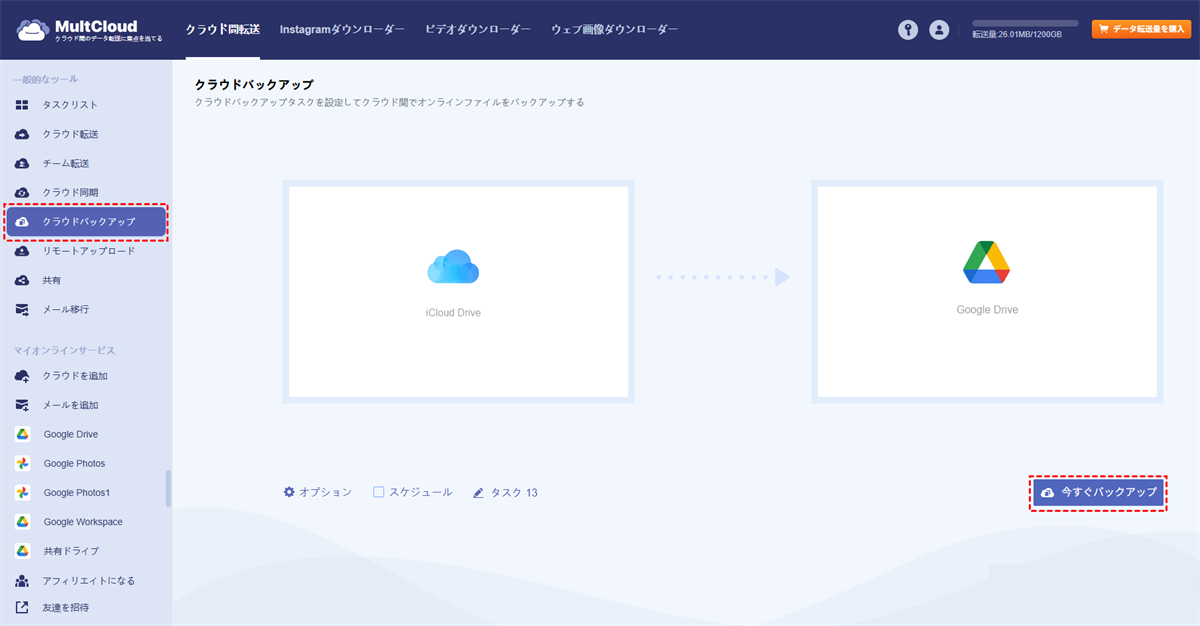Switch to クラウド間転送 tab
The width and height of the screenshot is (1200, 626).
[222, 30]
